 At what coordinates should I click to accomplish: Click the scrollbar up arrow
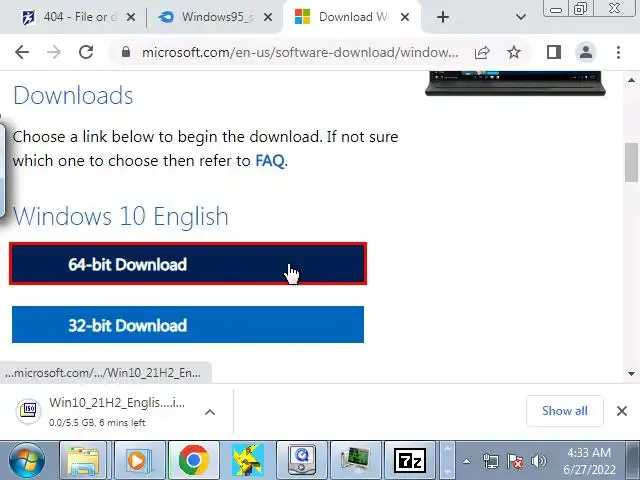[631, 80]
